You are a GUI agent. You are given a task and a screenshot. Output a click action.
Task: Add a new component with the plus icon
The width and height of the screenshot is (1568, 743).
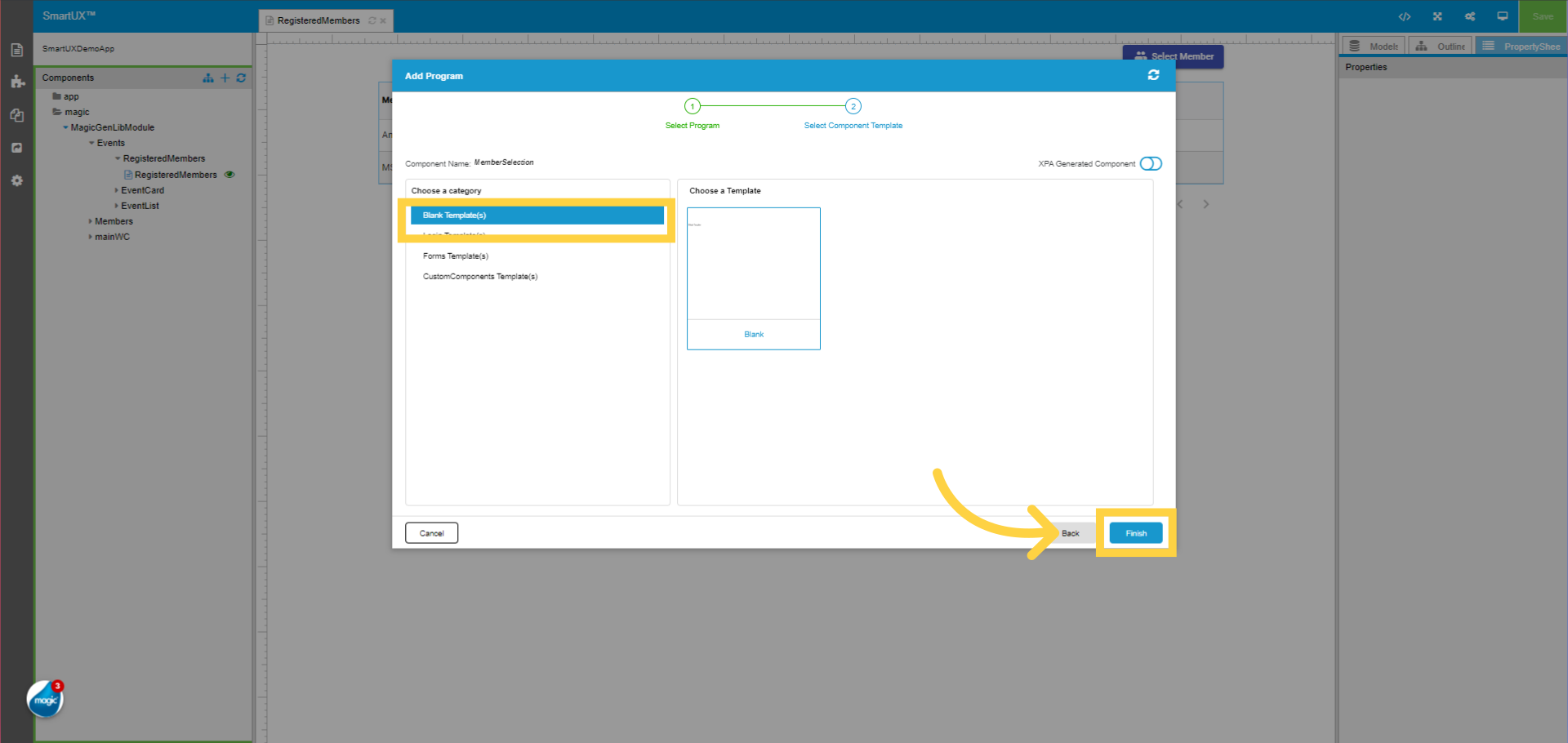(x=225, y=78)
